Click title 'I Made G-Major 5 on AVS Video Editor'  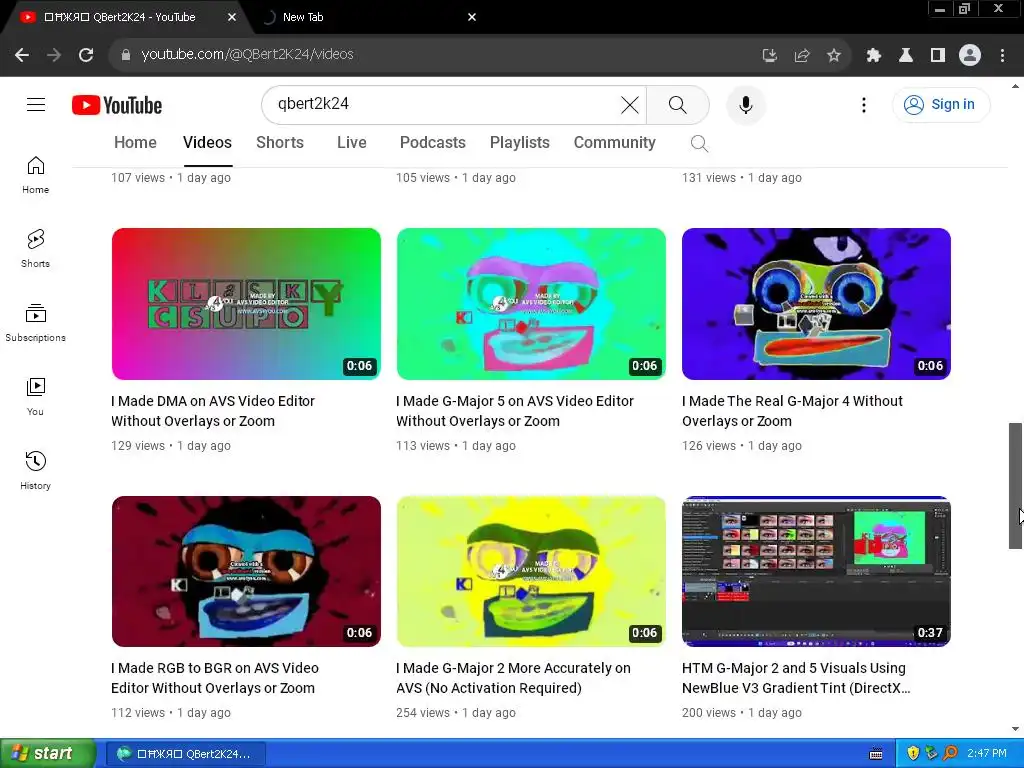[515, 411]
